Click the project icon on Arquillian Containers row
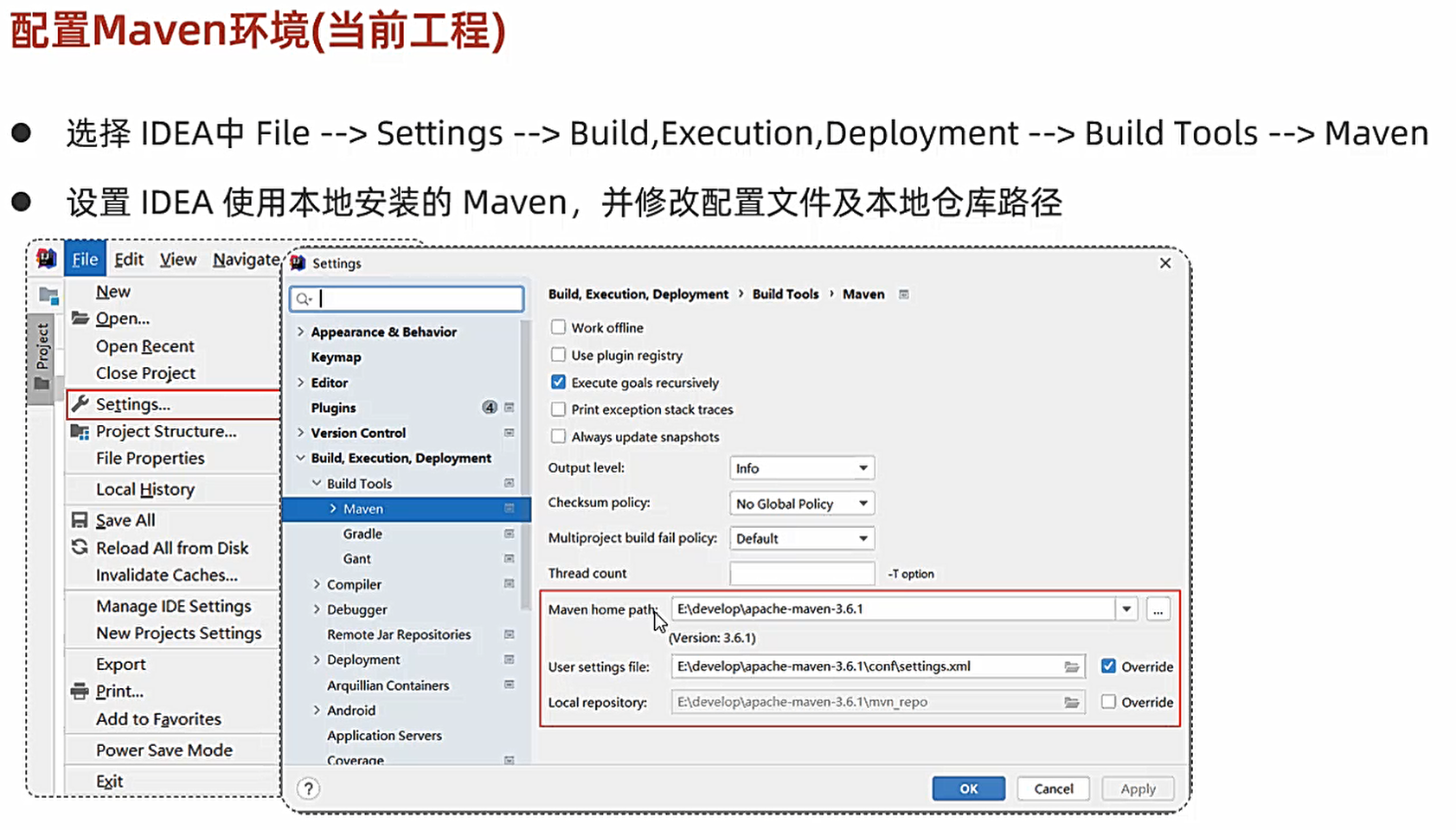 click(x=509, y=685)
